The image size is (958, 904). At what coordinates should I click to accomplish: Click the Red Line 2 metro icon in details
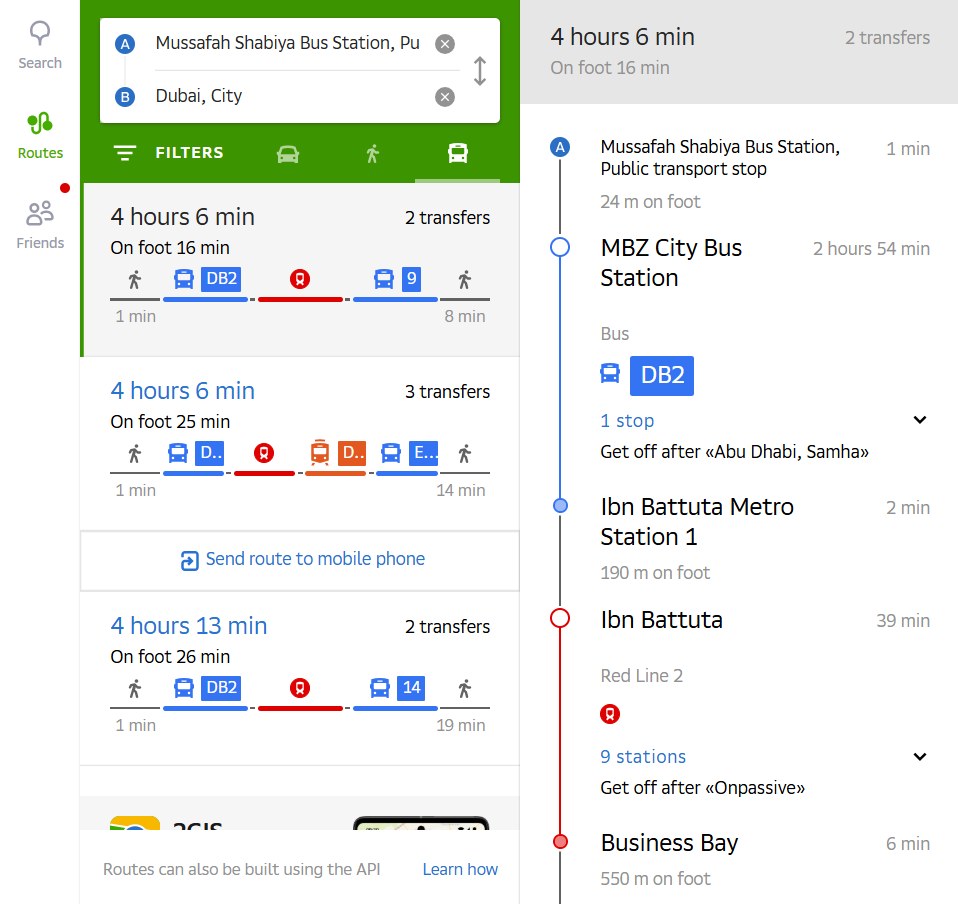point(610,713)
